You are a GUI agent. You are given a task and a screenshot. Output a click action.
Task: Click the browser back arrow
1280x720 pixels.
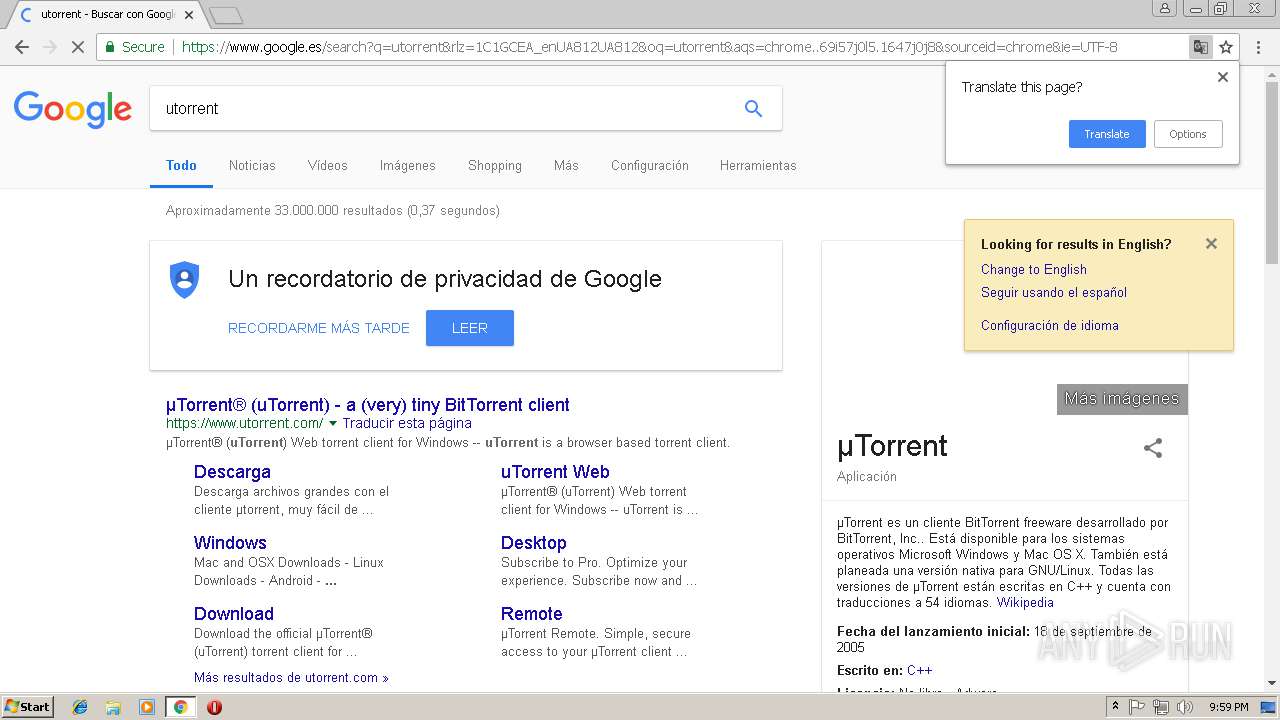pyautogui.click(x=22, y=47)
